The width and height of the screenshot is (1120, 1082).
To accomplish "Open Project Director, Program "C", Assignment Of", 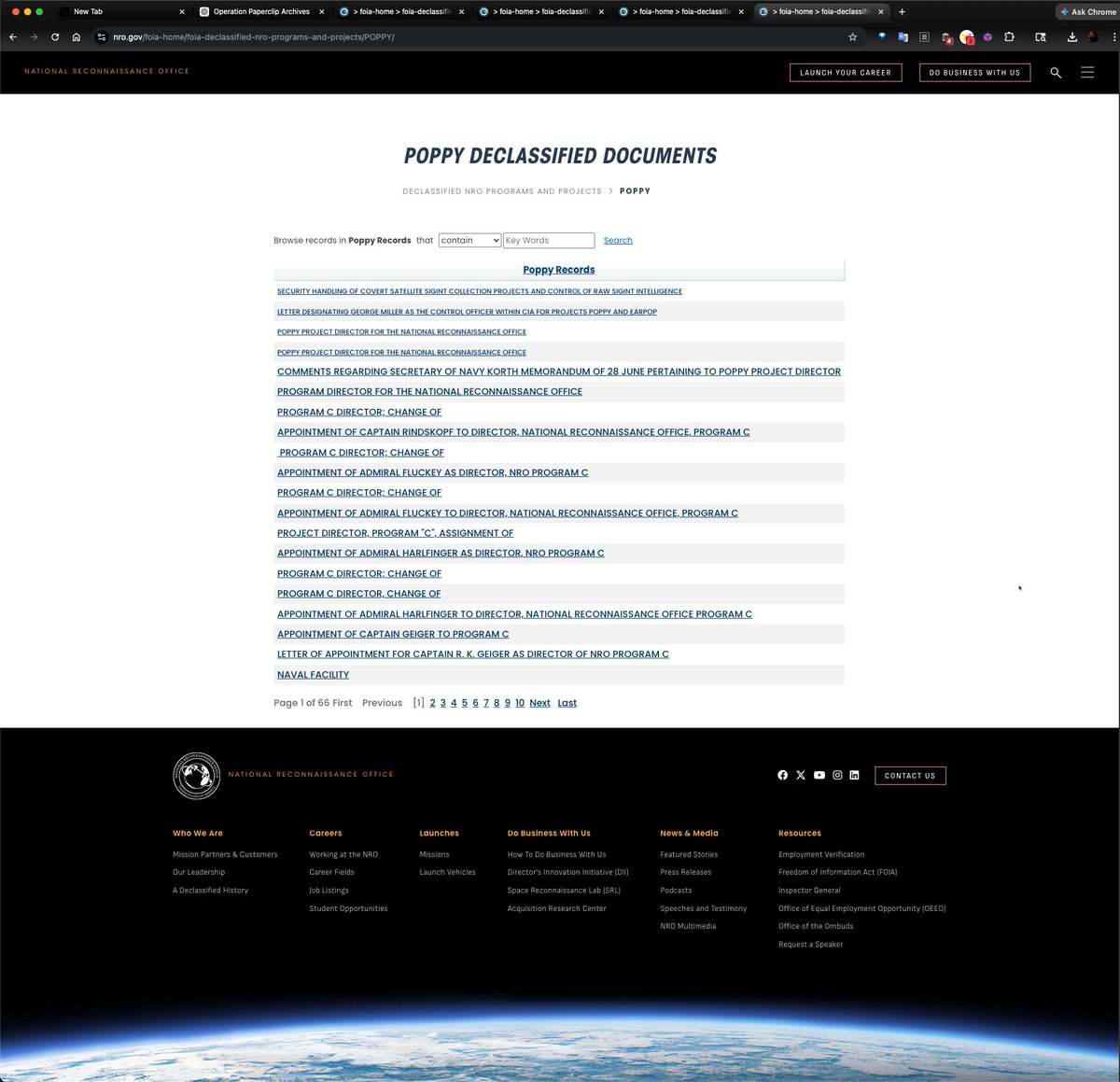I will coord(395,533).
